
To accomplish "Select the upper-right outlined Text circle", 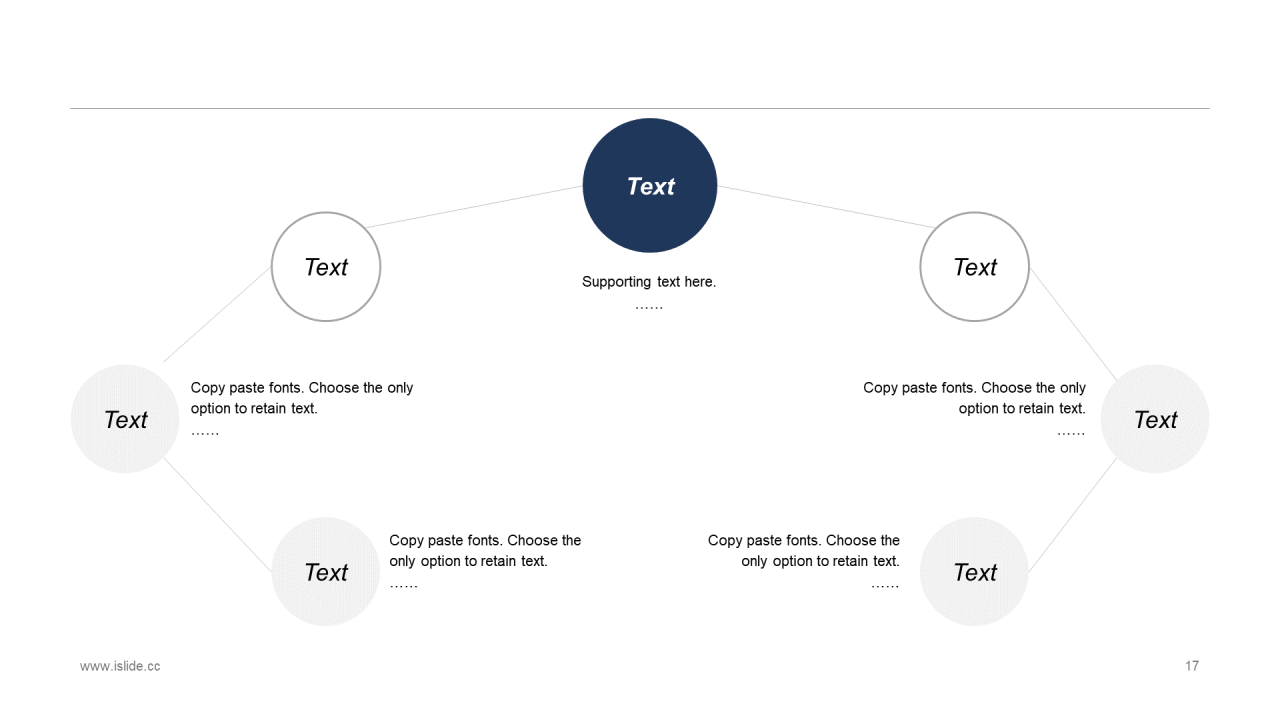I will click(x=974, y=267).
